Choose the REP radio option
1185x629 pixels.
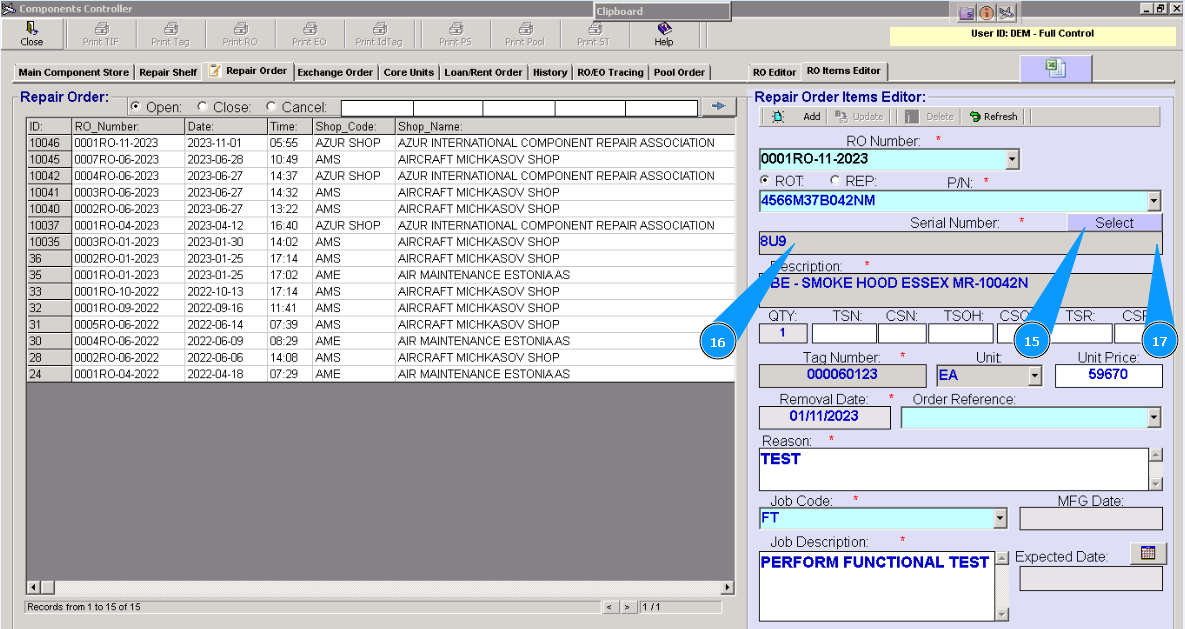[x=835, y=181]
